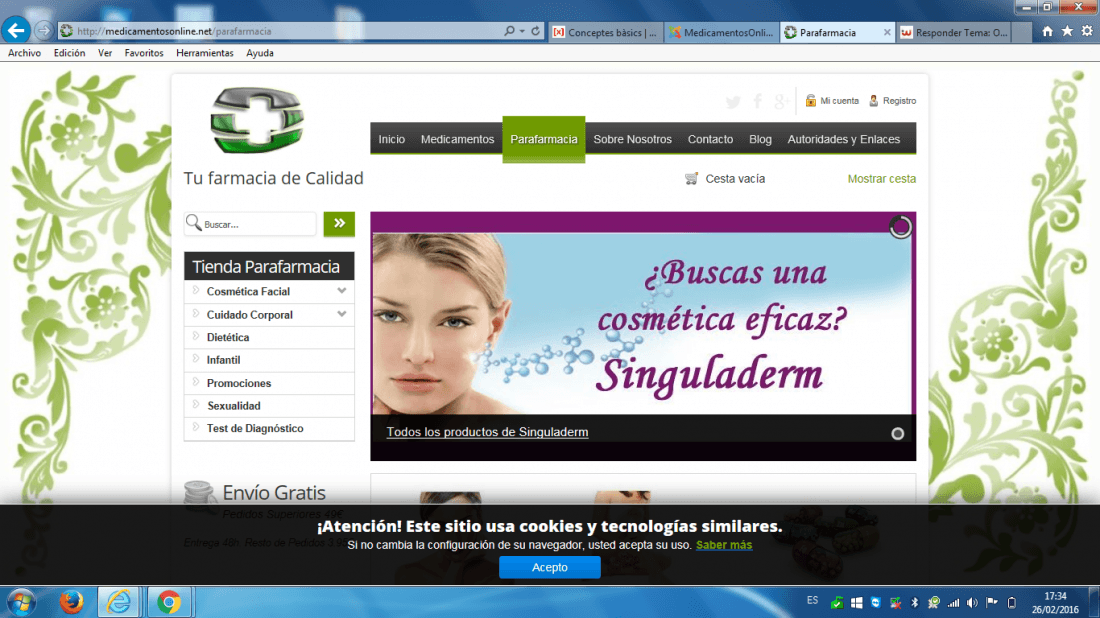Open the Edición menu

69,53
